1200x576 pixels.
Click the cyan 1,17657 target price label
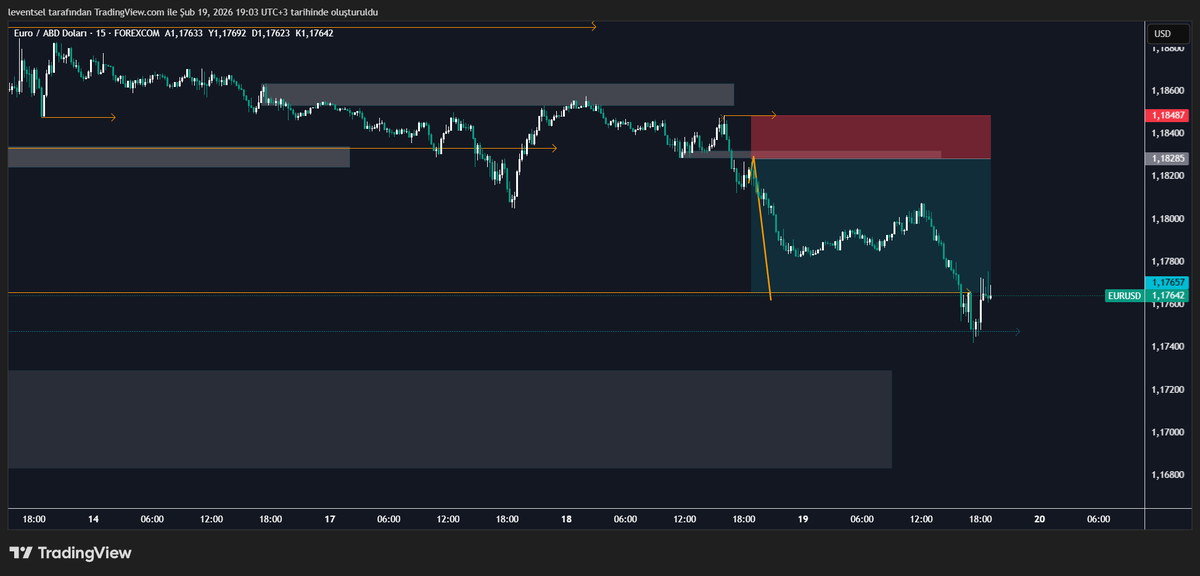coord(1167,283)
